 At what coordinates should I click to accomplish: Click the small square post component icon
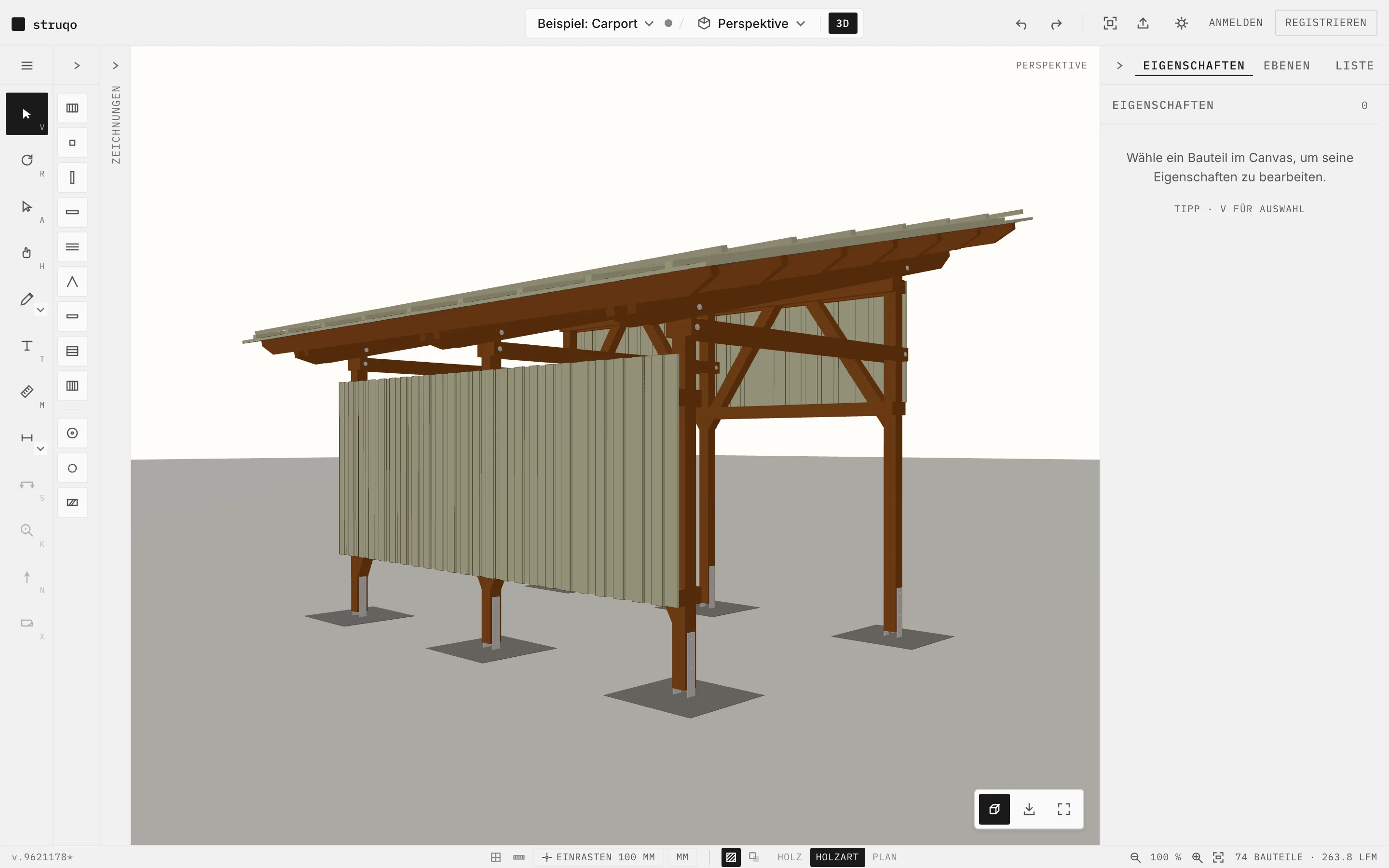point(72,143)
